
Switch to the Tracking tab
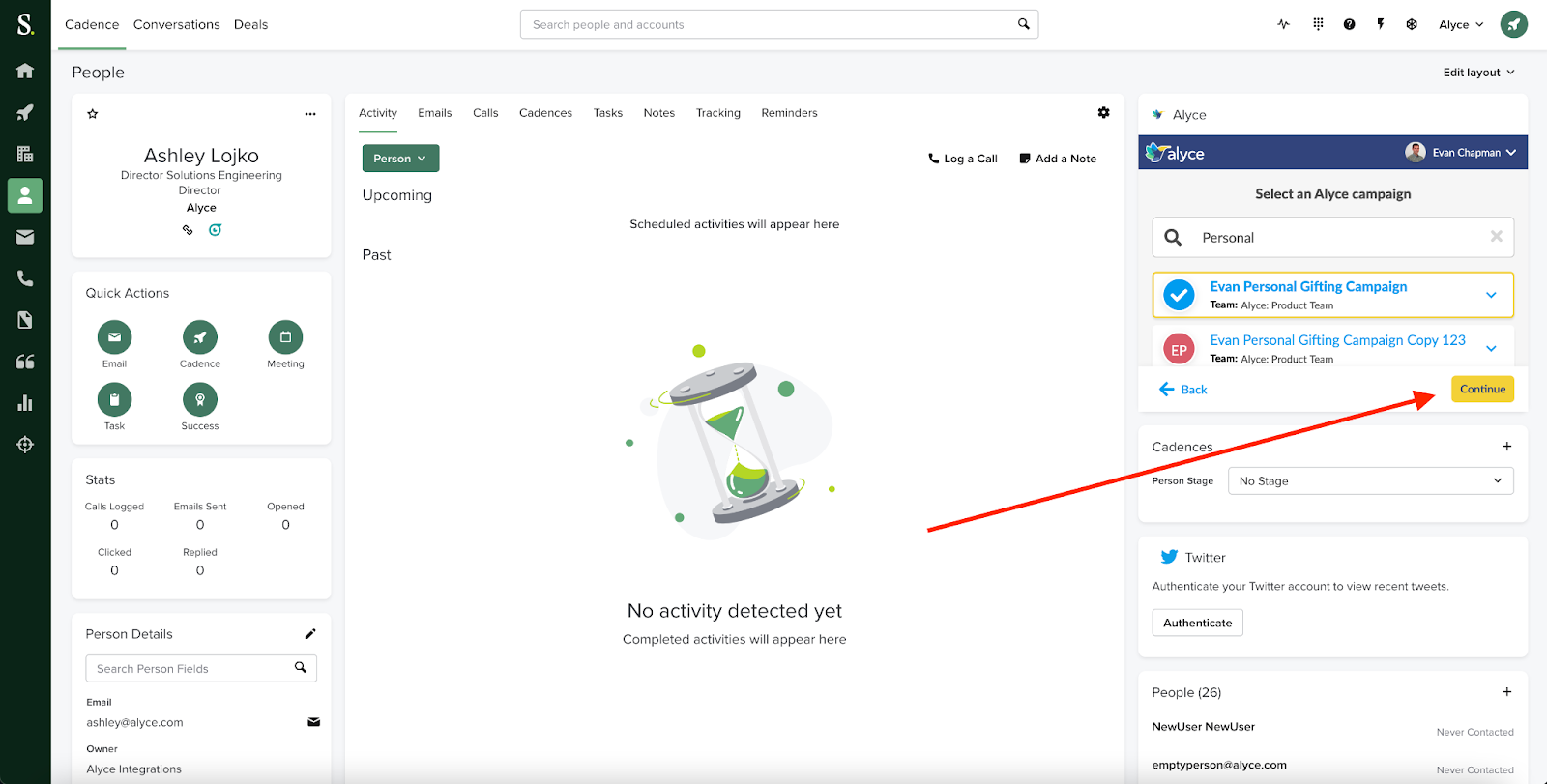(x=718, y=113)
